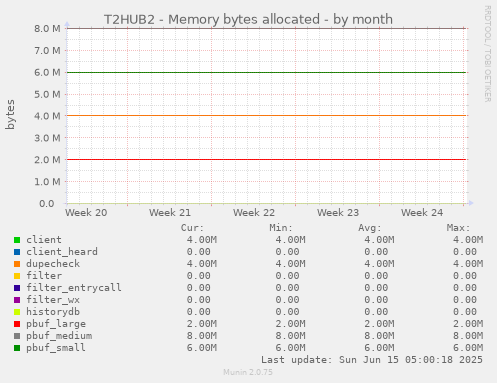
Task: Select the 'dupecheck' legend label
Action: 53,264
